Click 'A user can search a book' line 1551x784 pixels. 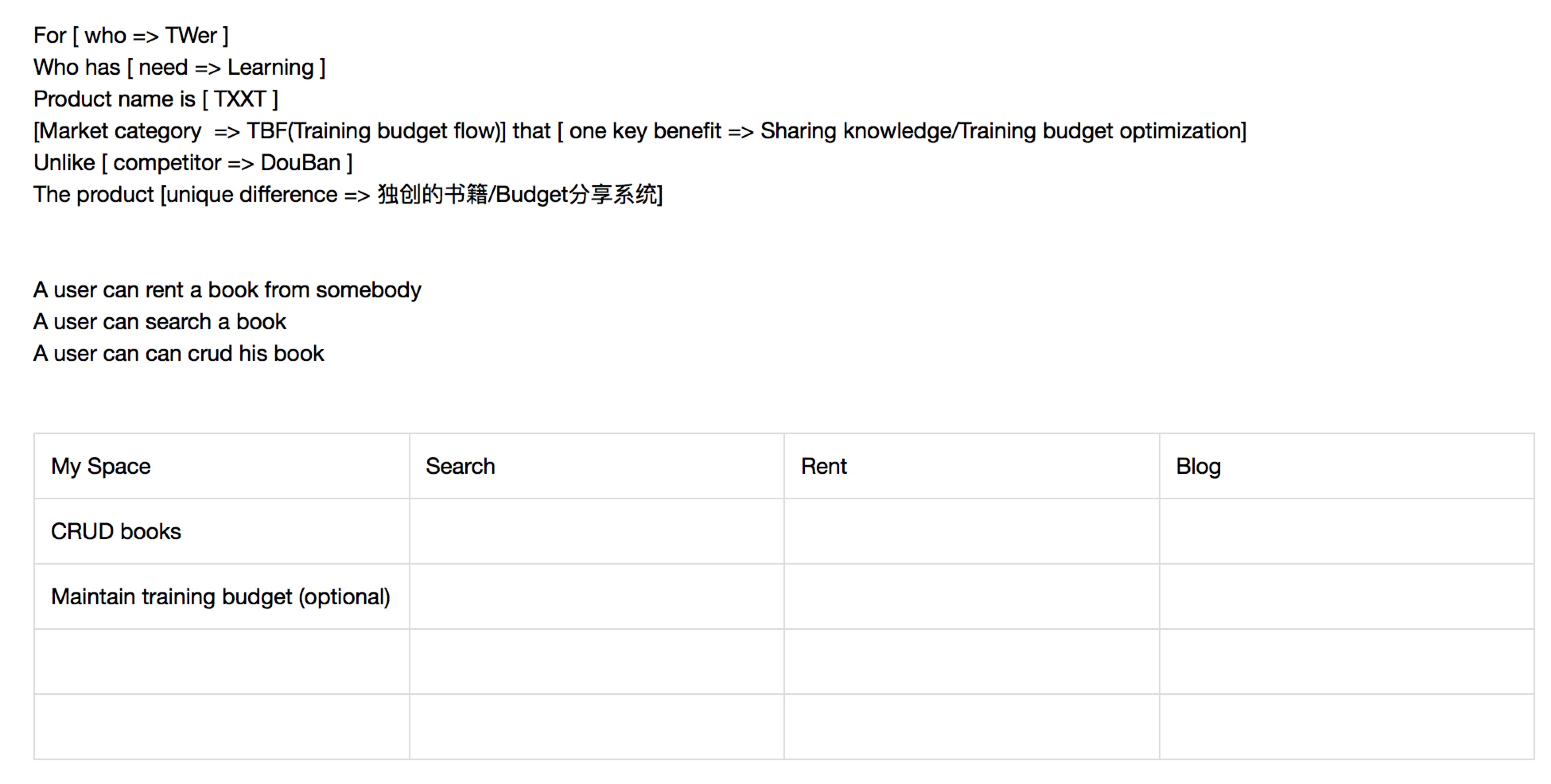pyautogui.click(x=159, y=322)
